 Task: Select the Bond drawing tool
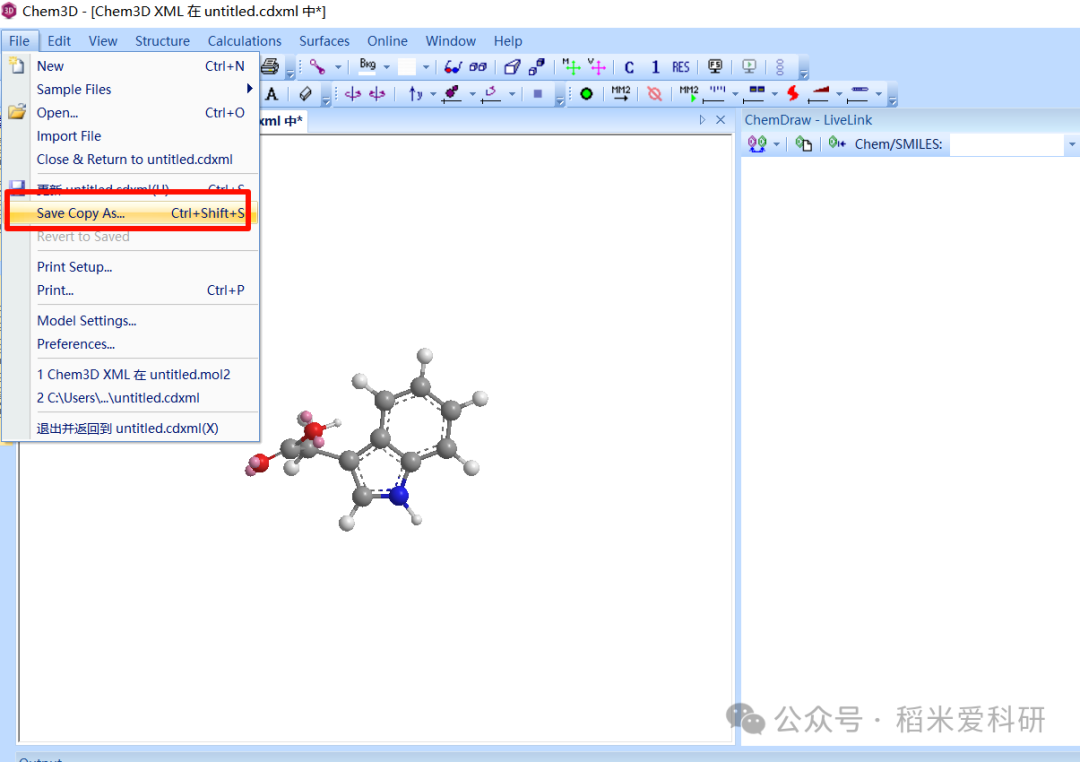point(316,65)
